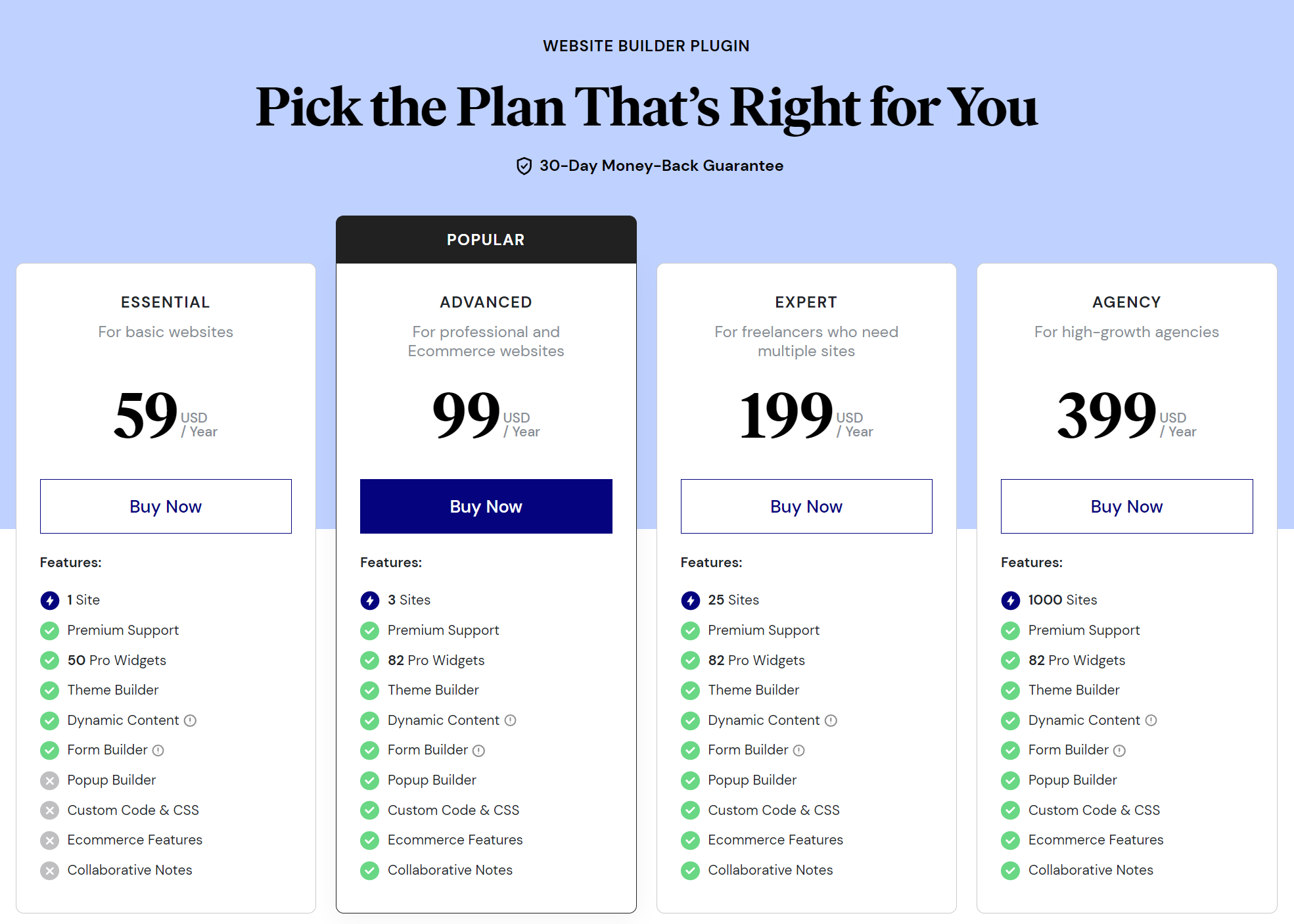Click the Advanced plan Buy Now button
This screenshot has width=1294, height=924.
coord(486,506)
